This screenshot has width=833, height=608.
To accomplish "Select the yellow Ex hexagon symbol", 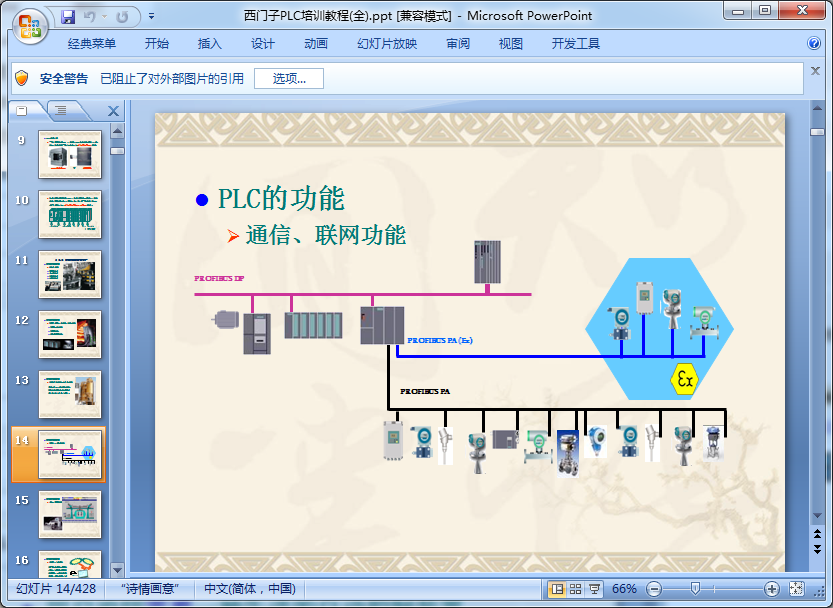I will pyautogui.click(x=684, y=379).
